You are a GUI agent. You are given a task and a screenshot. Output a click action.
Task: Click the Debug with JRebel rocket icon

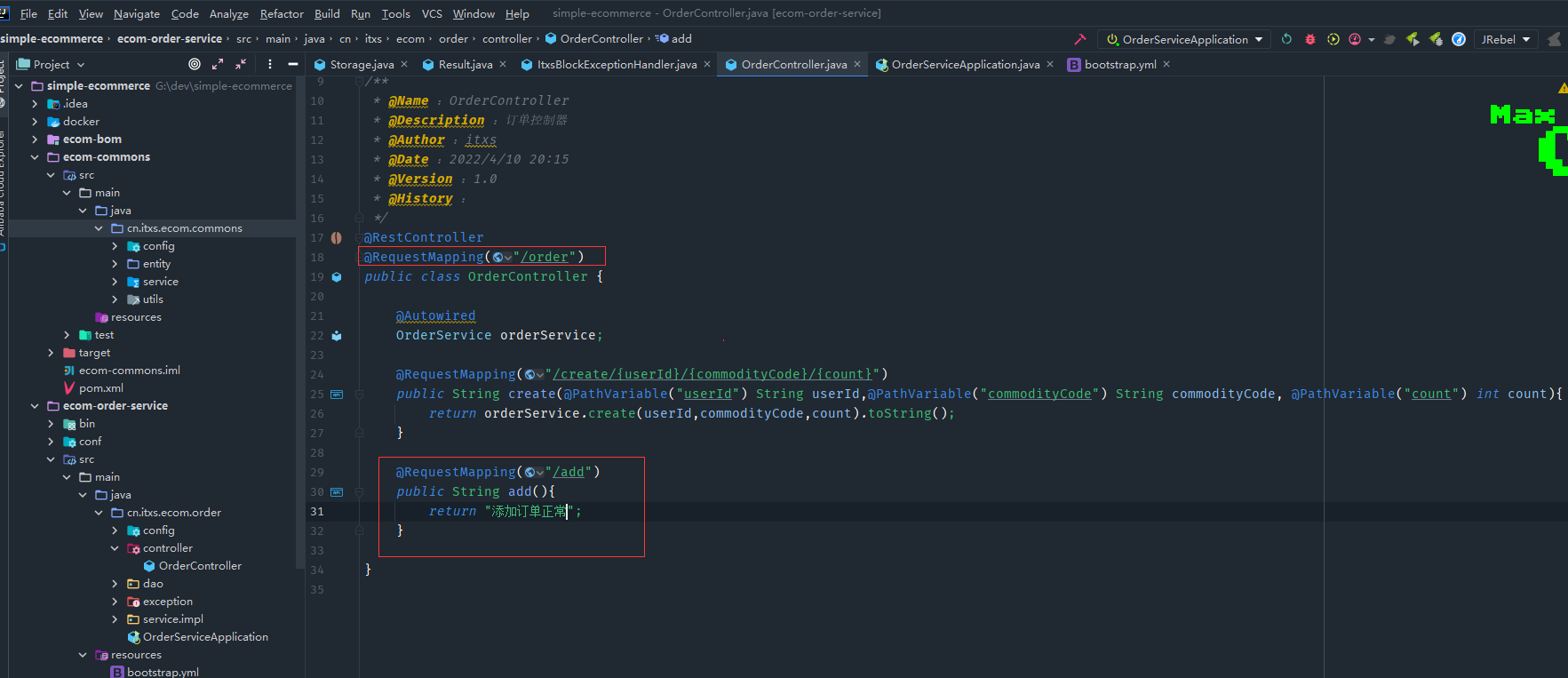point(1436,39)
